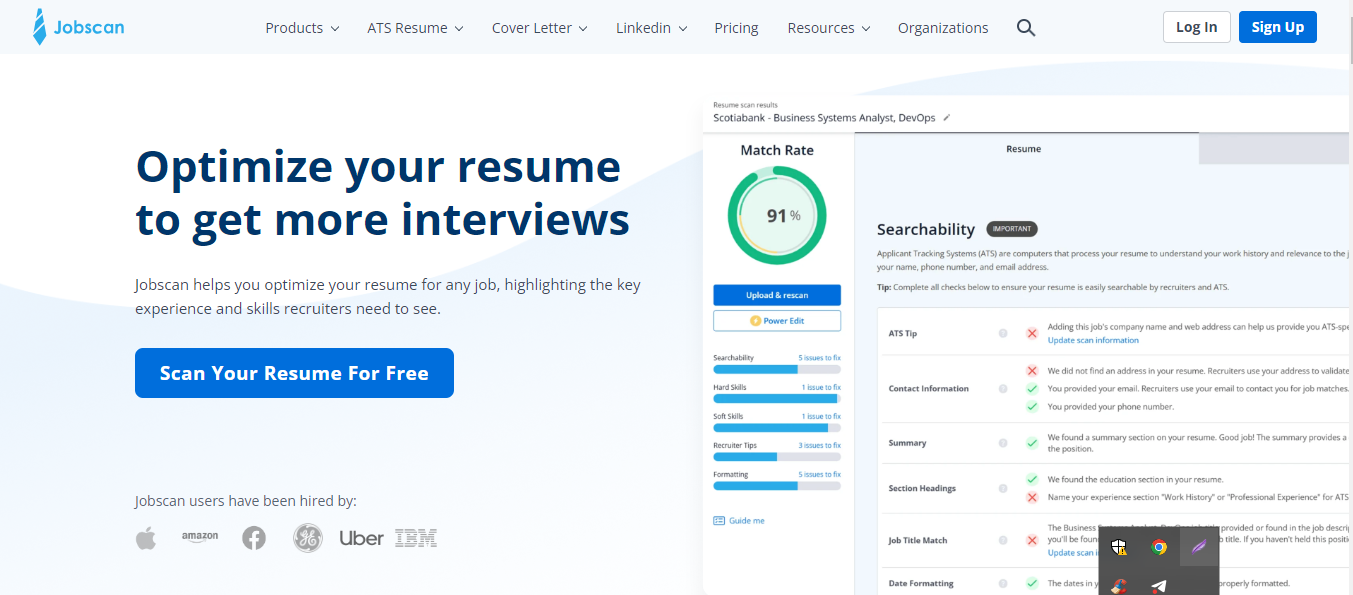This screenshot has height=595, width=1353.
Task: Open Windows Security shield tray icon
Action: [1120, 547]
